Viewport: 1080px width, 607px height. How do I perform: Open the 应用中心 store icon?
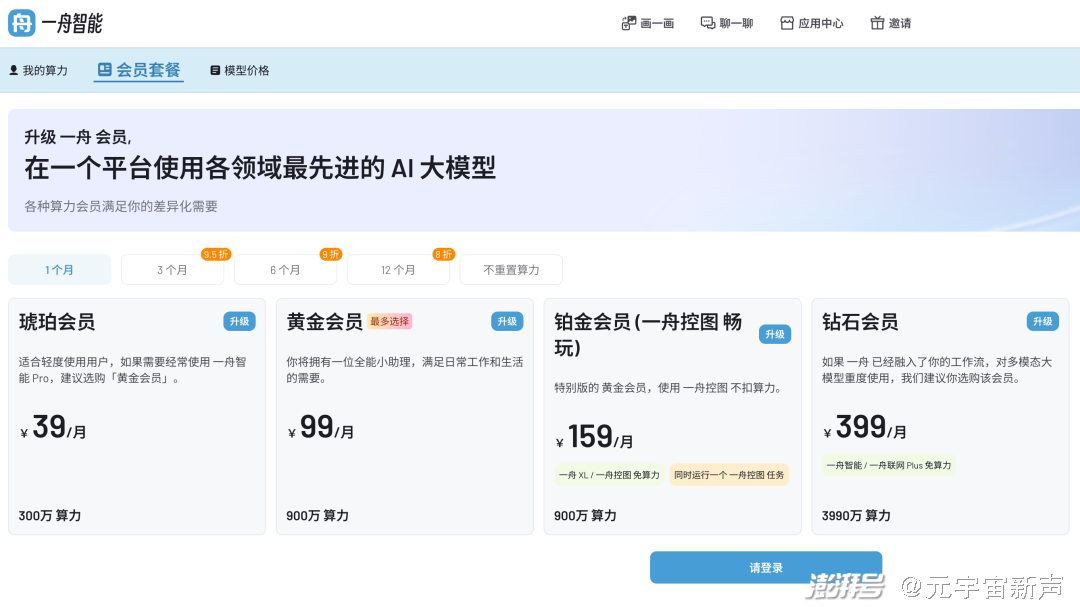pyautogui.click(x=787, y=23)
